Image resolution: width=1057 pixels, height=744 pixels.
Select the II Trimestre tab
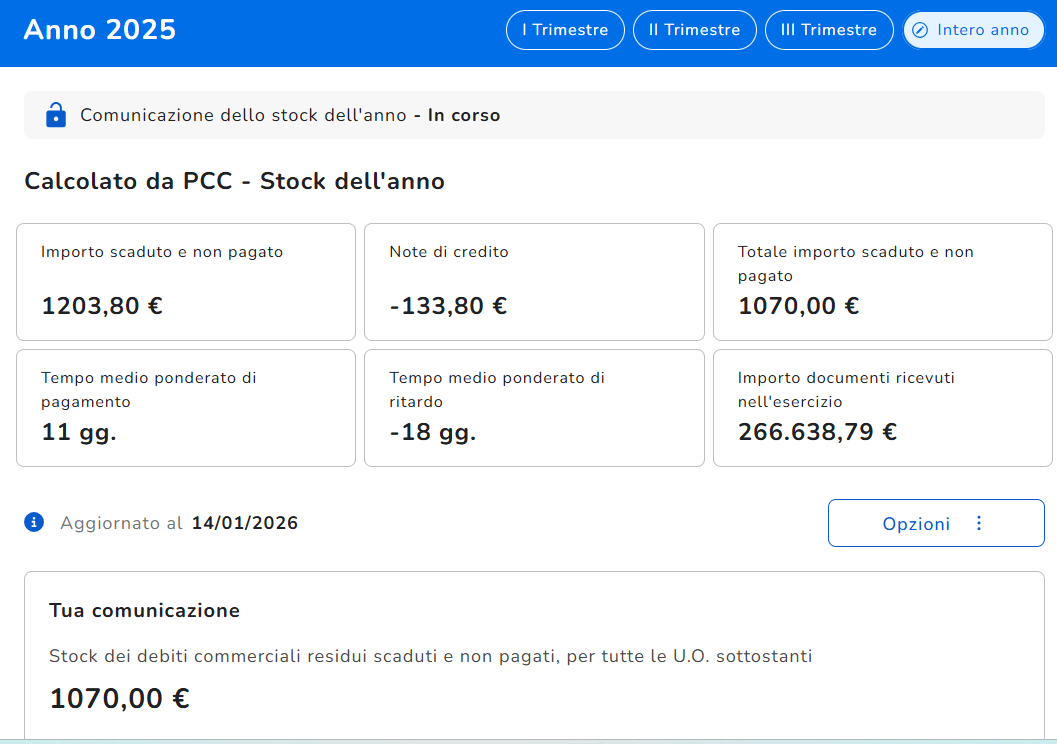click(x=694, y=30)
